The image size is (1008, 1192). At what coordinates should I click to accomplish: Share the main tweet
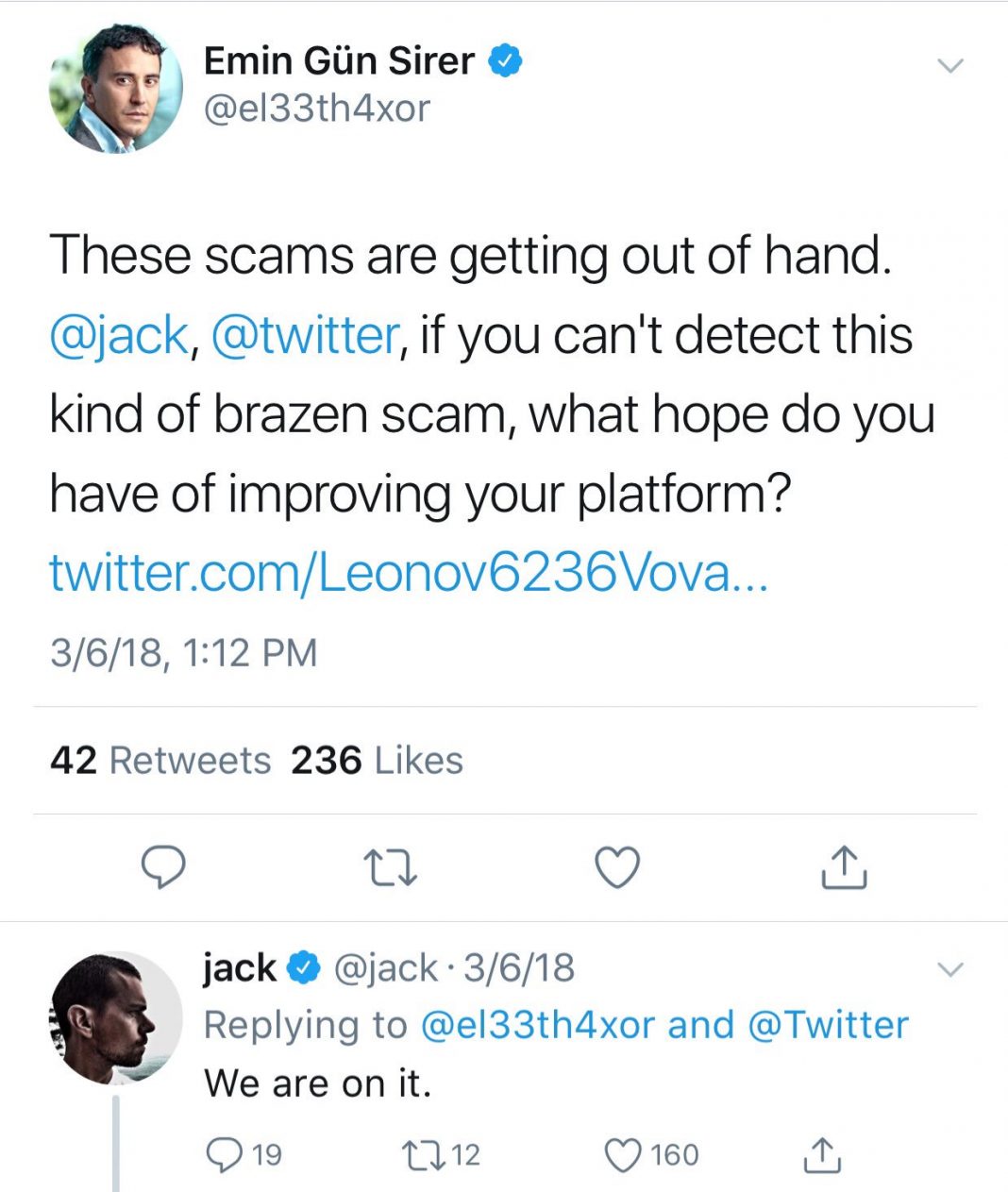coord(844,866)
